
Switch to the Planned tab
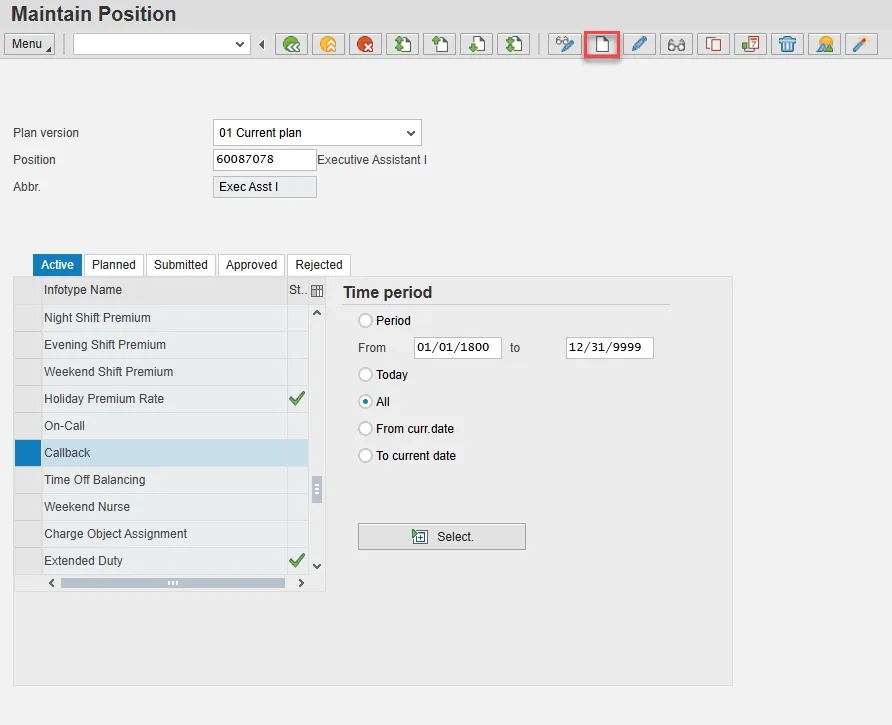114,265
